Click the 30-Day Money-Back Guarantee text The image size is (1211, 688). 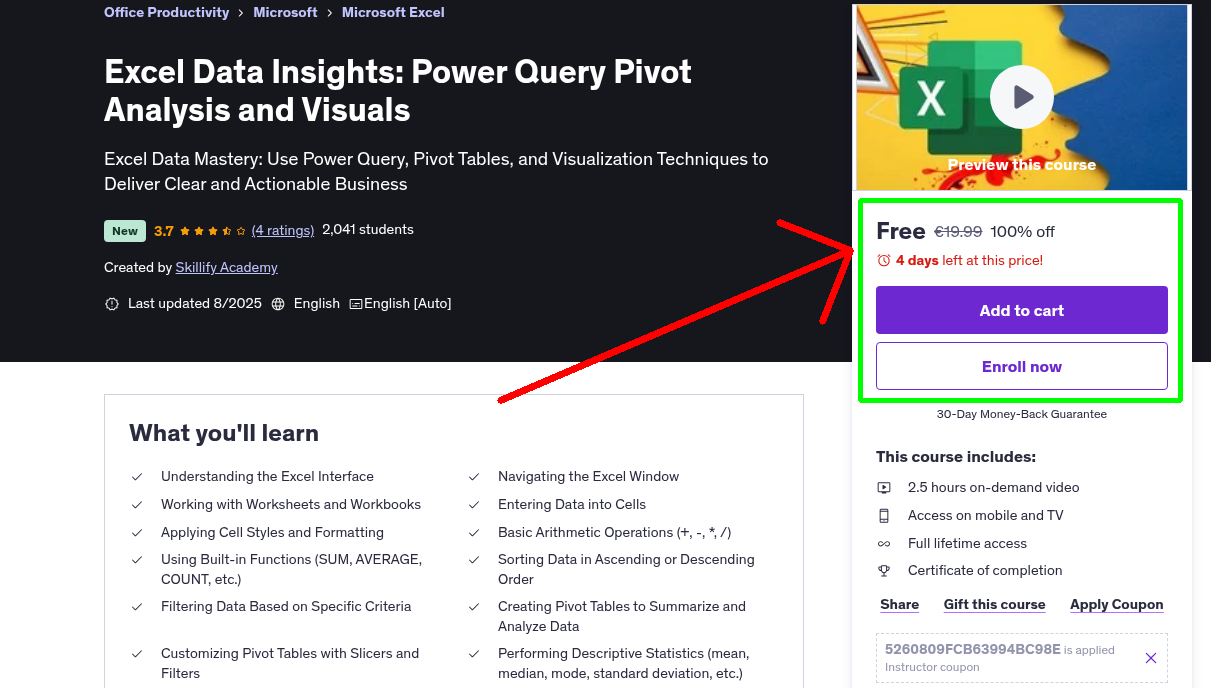[1021, 414]
